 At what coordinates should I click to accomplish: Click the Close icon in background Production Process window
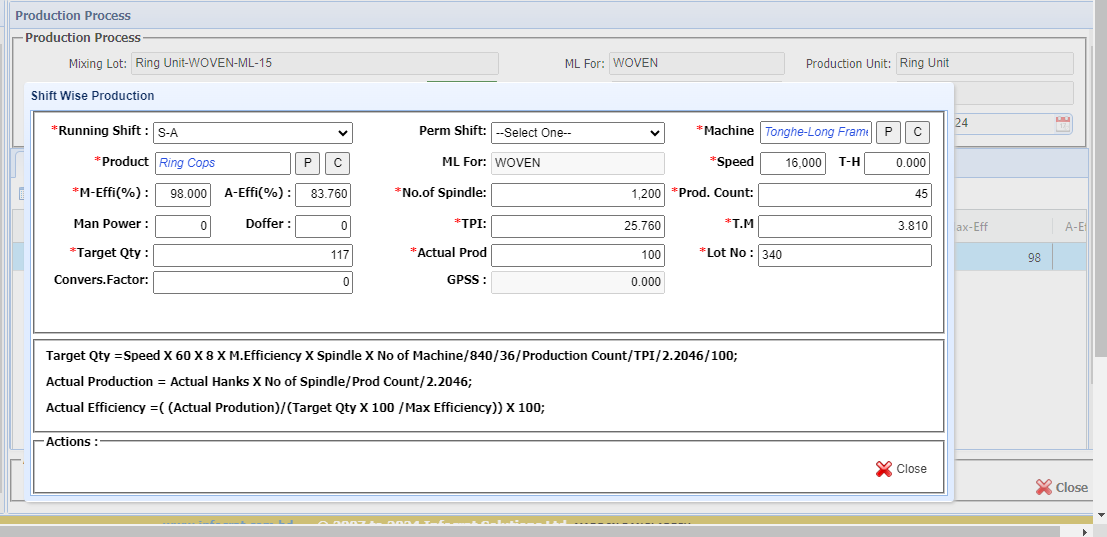pyautogui.click(x=1044, y=487)
